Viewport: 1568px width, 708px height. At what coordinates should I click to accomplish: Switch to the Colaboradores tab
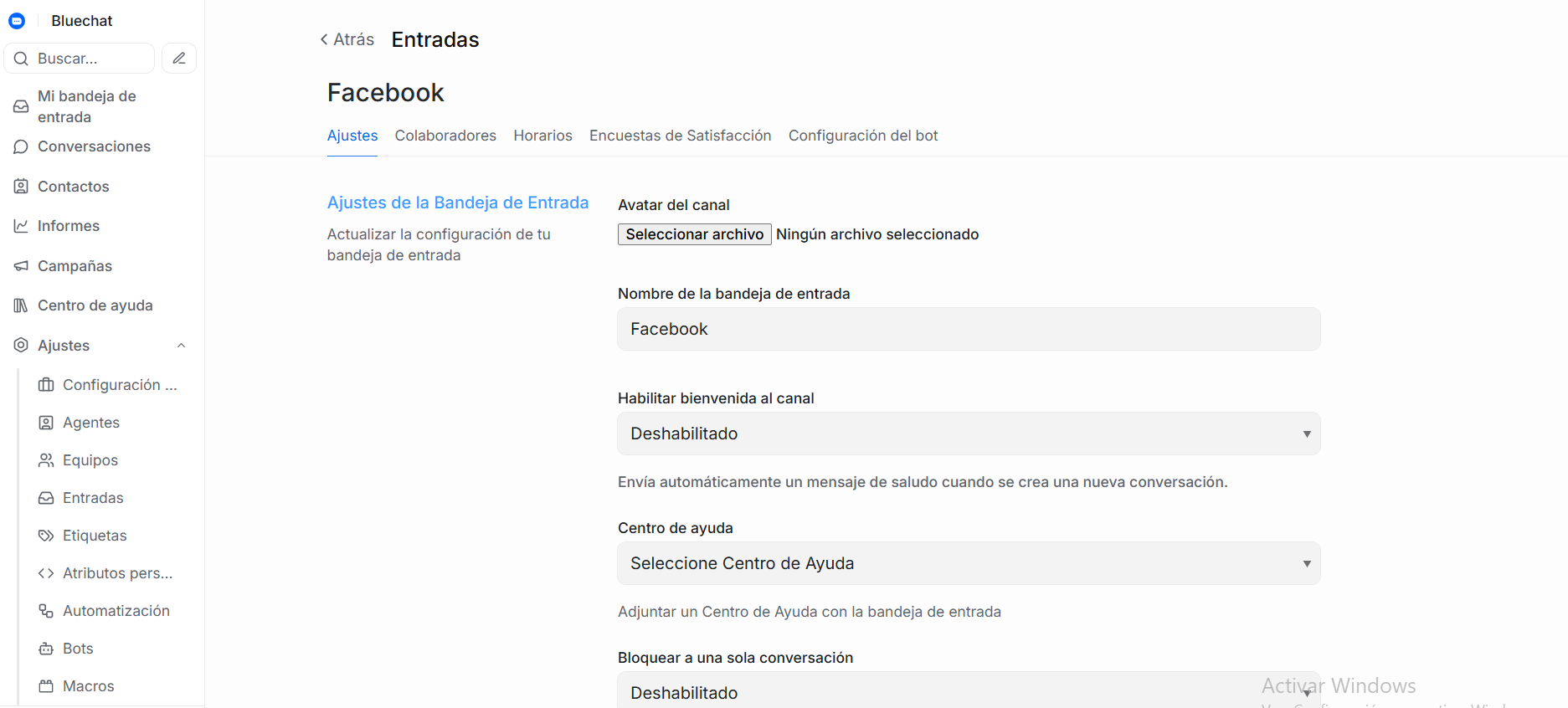[x=445, y=136]
